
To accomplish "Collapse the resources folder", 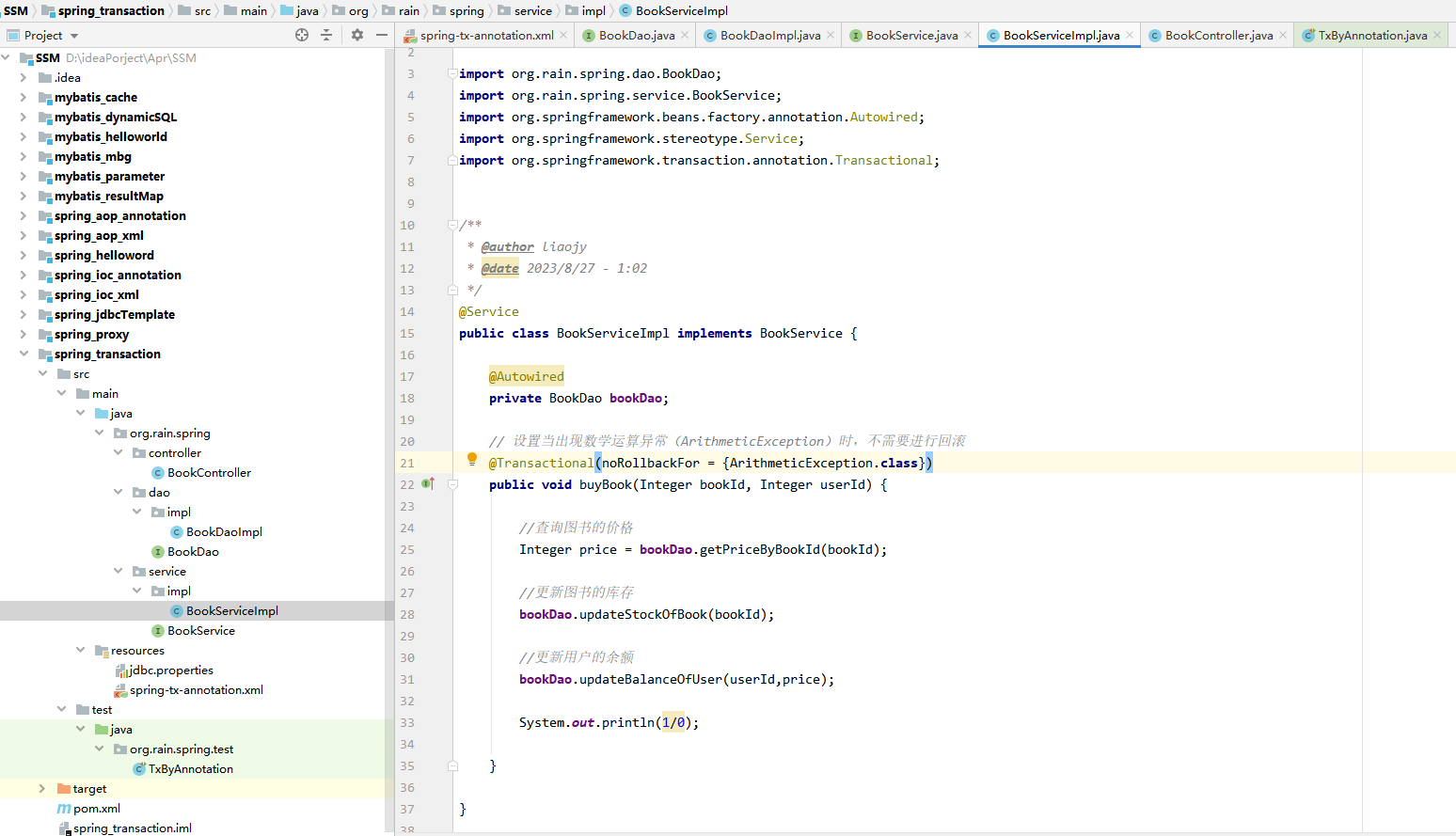I will click(x=80, y=650).
